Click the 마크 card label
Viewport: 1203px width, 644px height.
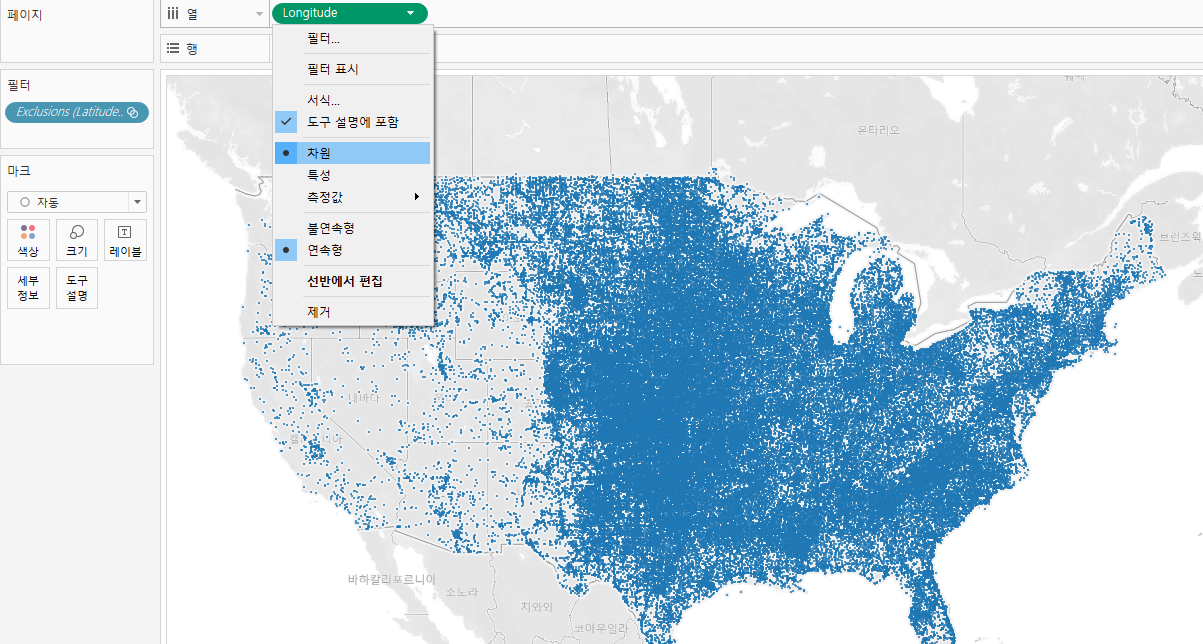19,171
